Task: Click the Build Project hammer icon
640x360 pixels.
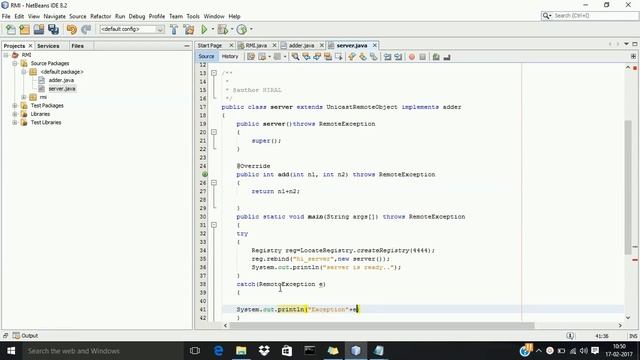Action: click(174, 29)
